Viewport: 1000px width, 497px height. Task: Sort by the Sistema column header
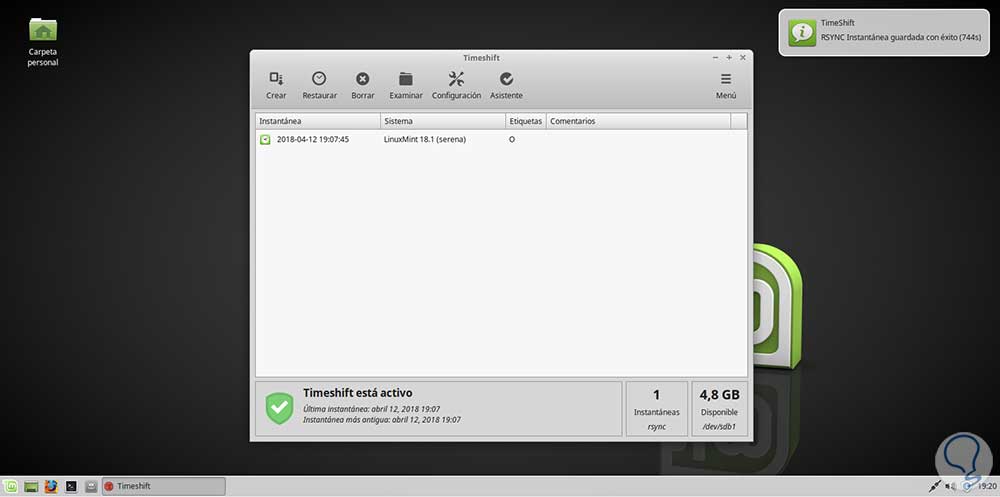pos(443,121)
